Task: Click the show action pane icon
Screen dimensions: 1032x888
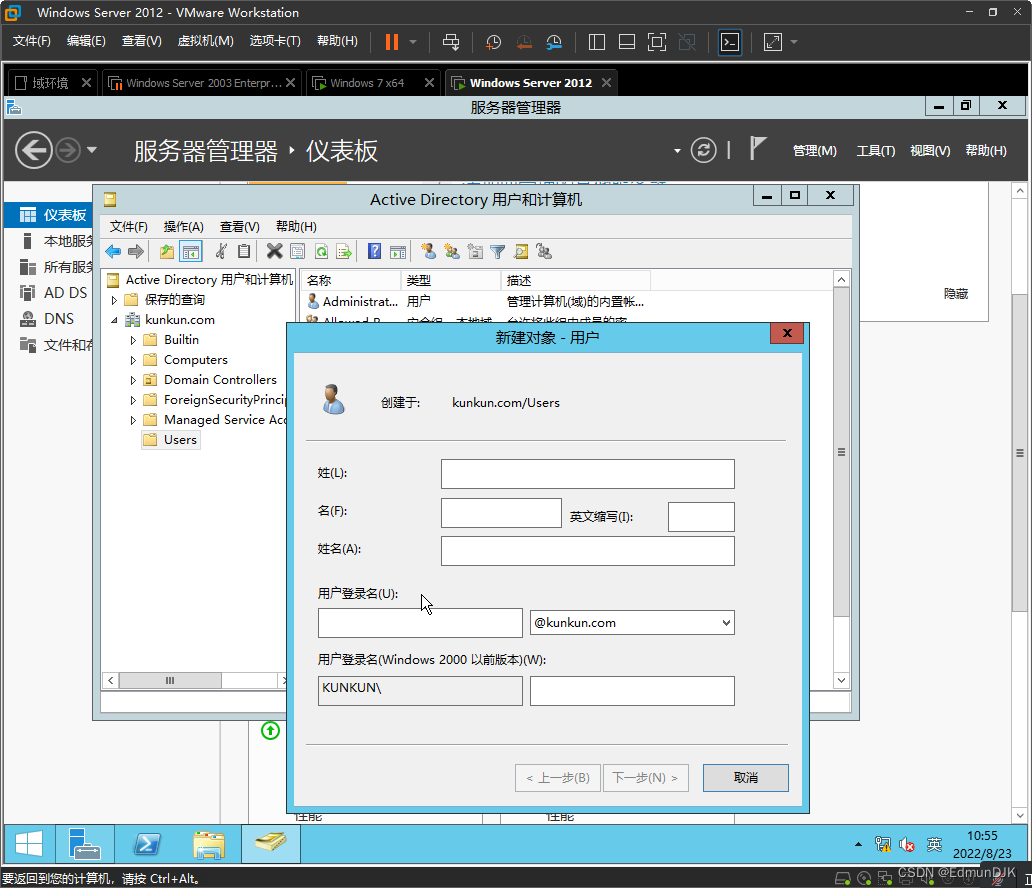Action: point(398,251)
